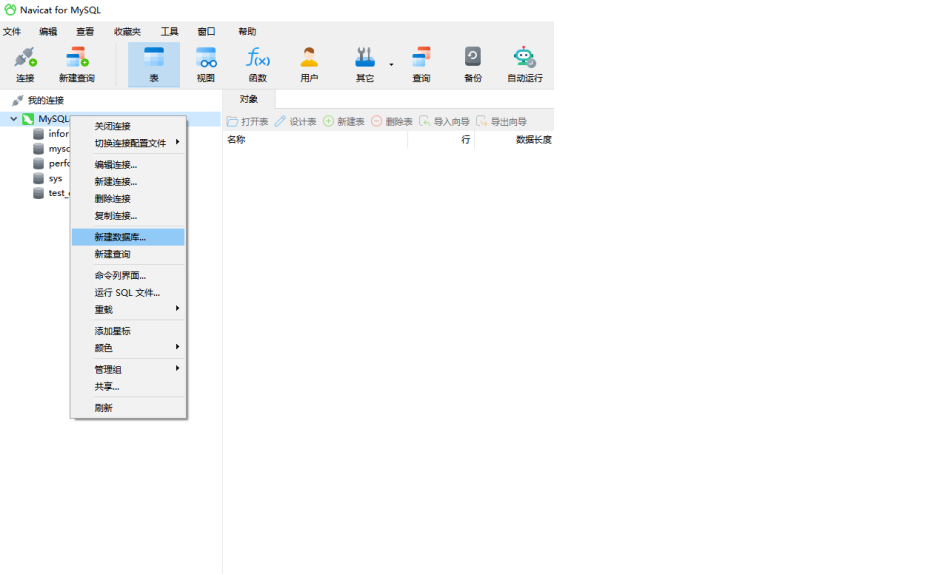Click the 导入向导 button

coord(444,121)
